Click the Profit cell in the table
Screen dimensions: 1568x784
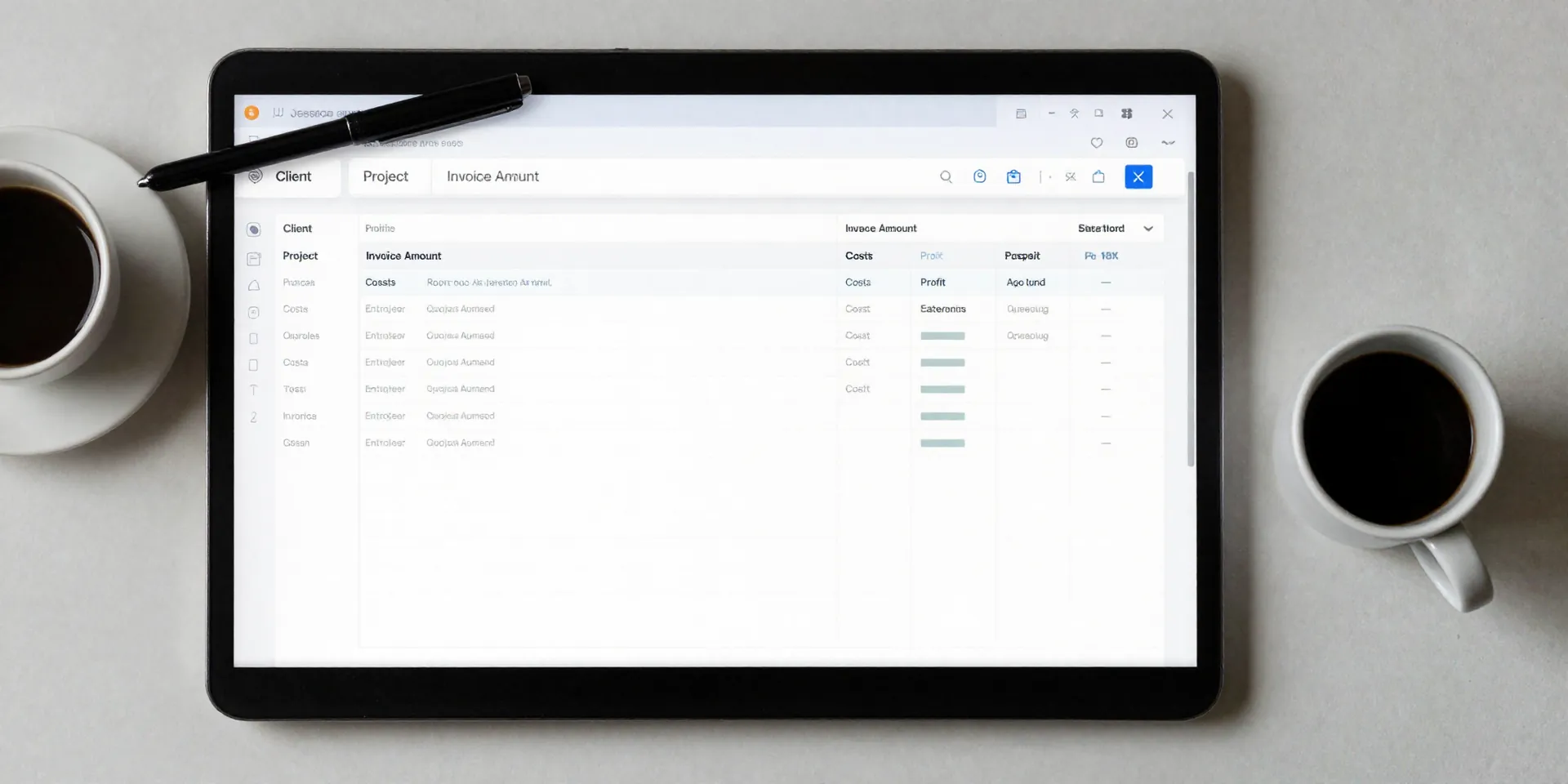[933, 283]
